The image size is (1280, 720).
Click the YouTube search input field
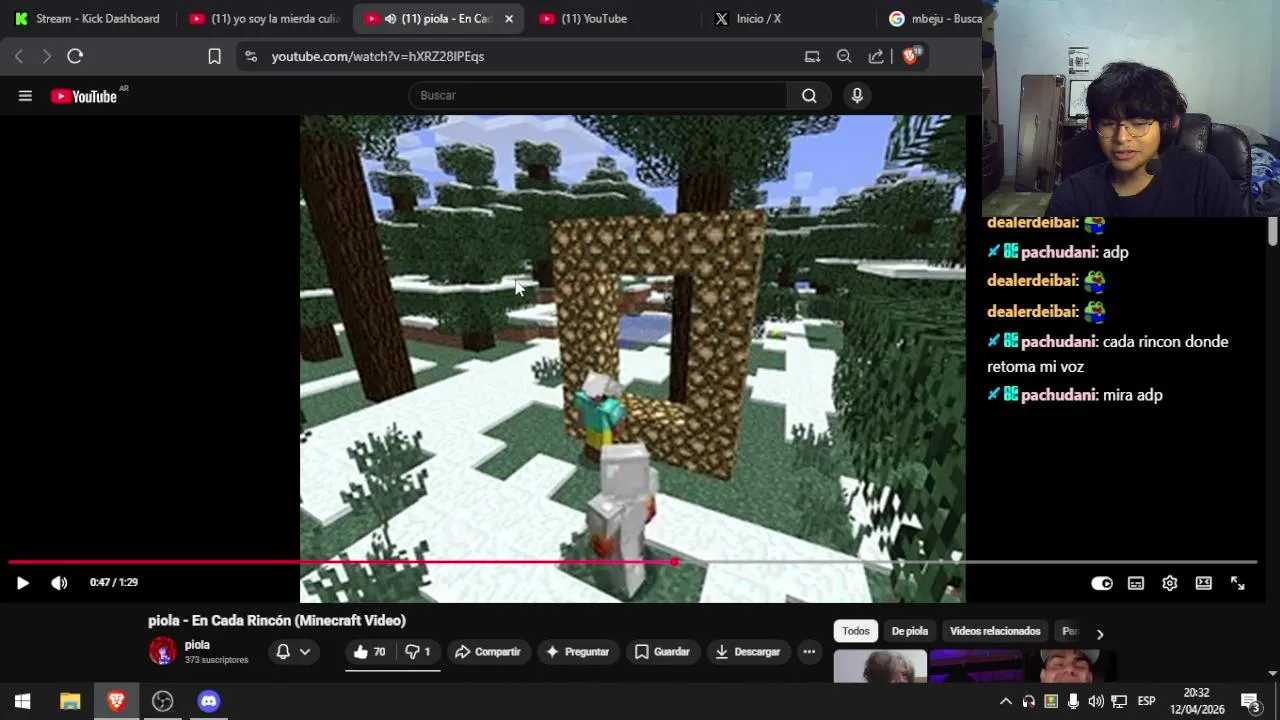[x=598, y=95]
